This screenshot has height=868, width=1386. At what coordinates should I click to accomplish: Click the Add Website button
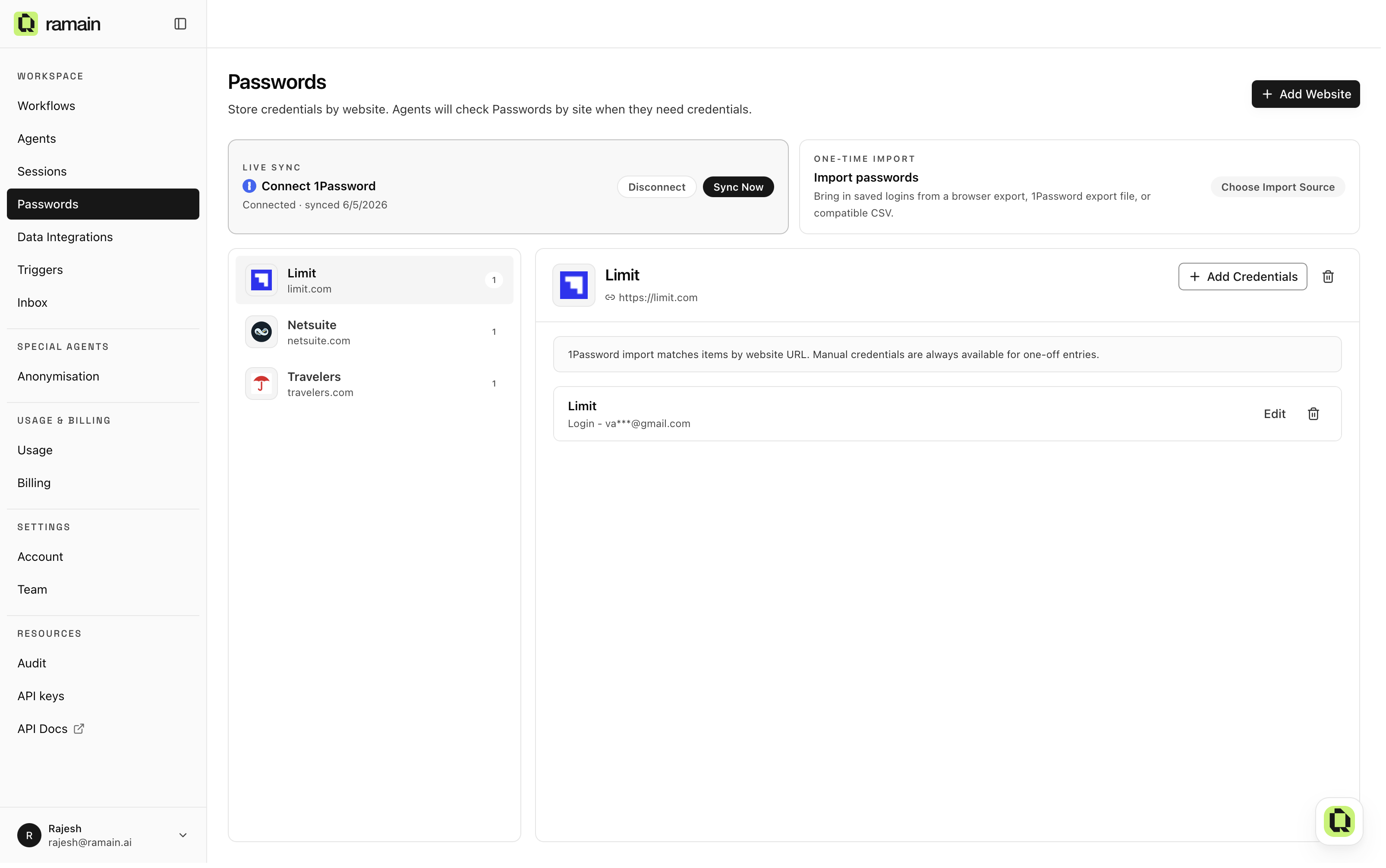click(x=1305, y=94)
